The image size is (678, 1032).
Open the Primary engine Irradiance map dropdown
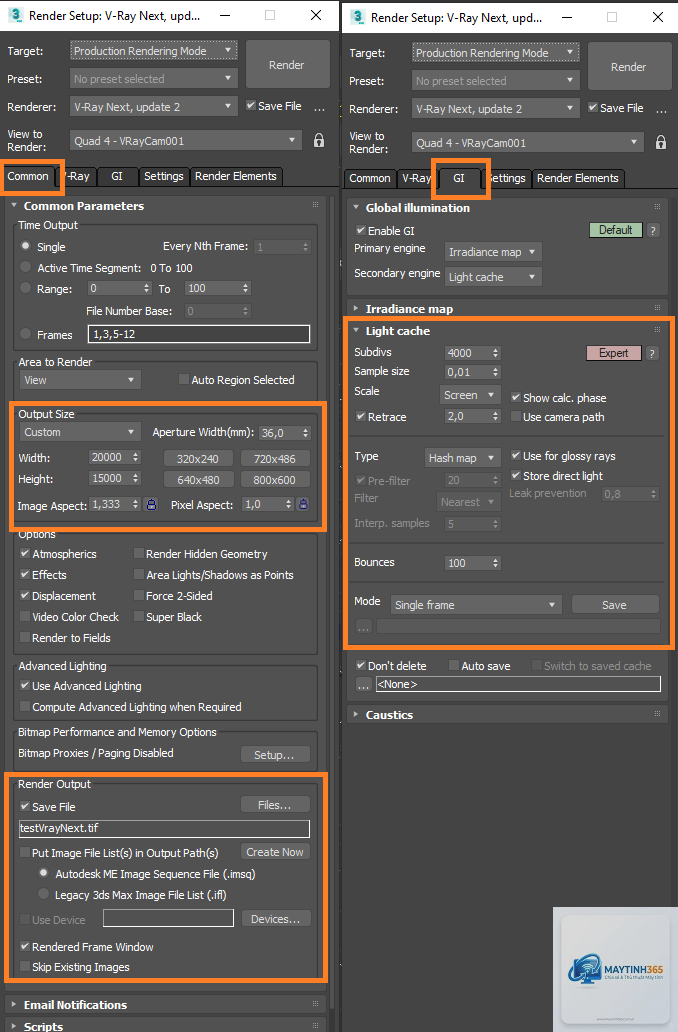[493, 252]
